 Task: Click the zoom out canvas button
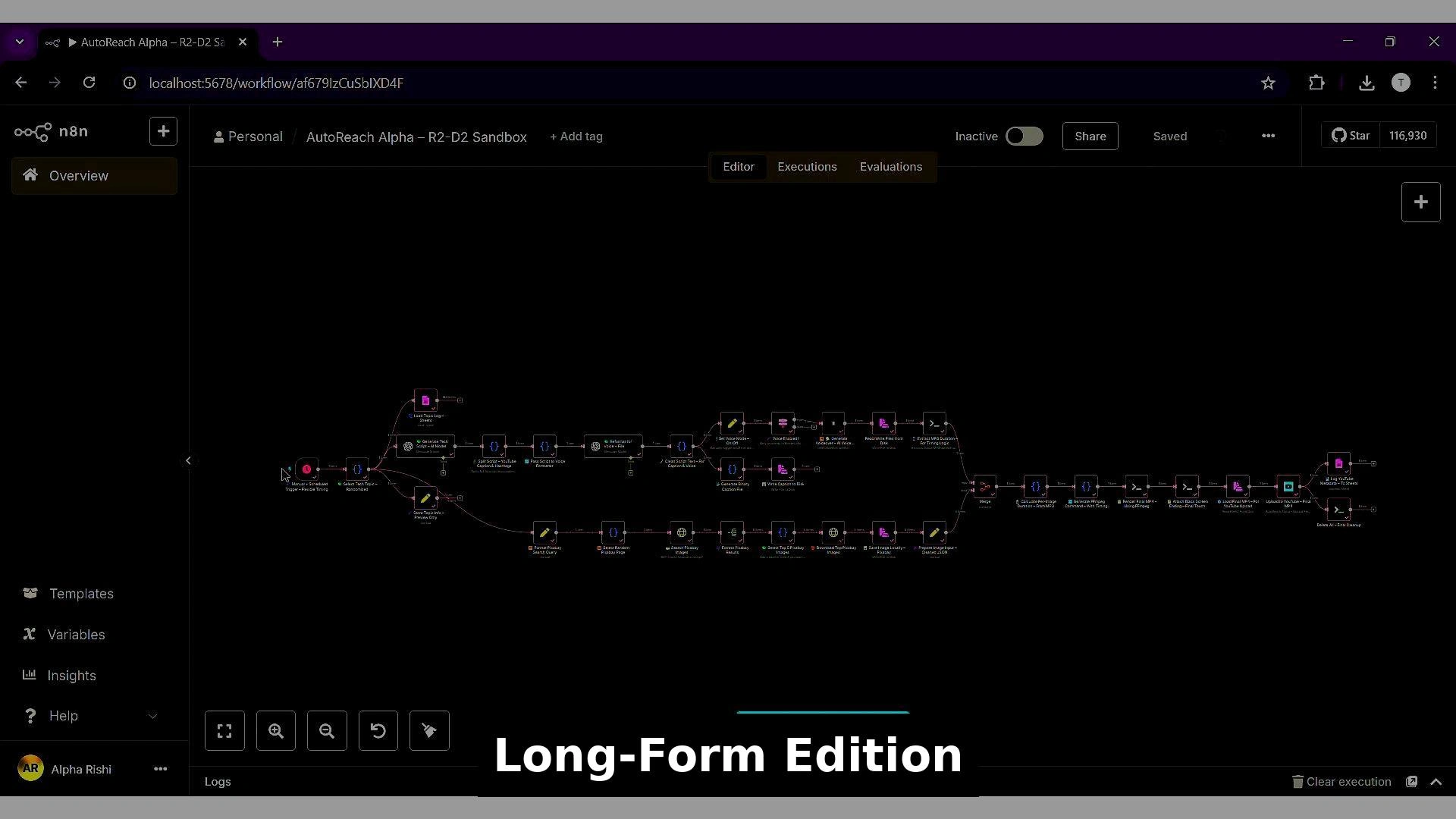coord(327,731)
